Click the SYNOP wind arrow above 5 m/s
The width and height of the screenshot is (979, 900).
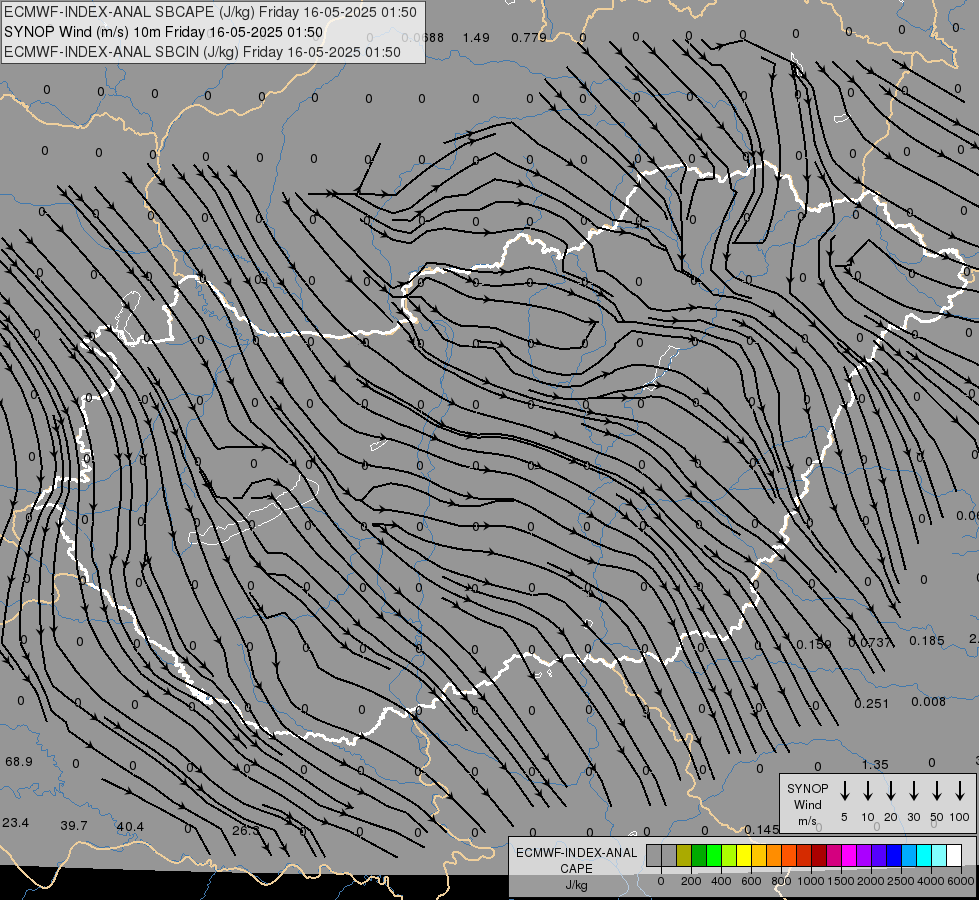(844, 791)
